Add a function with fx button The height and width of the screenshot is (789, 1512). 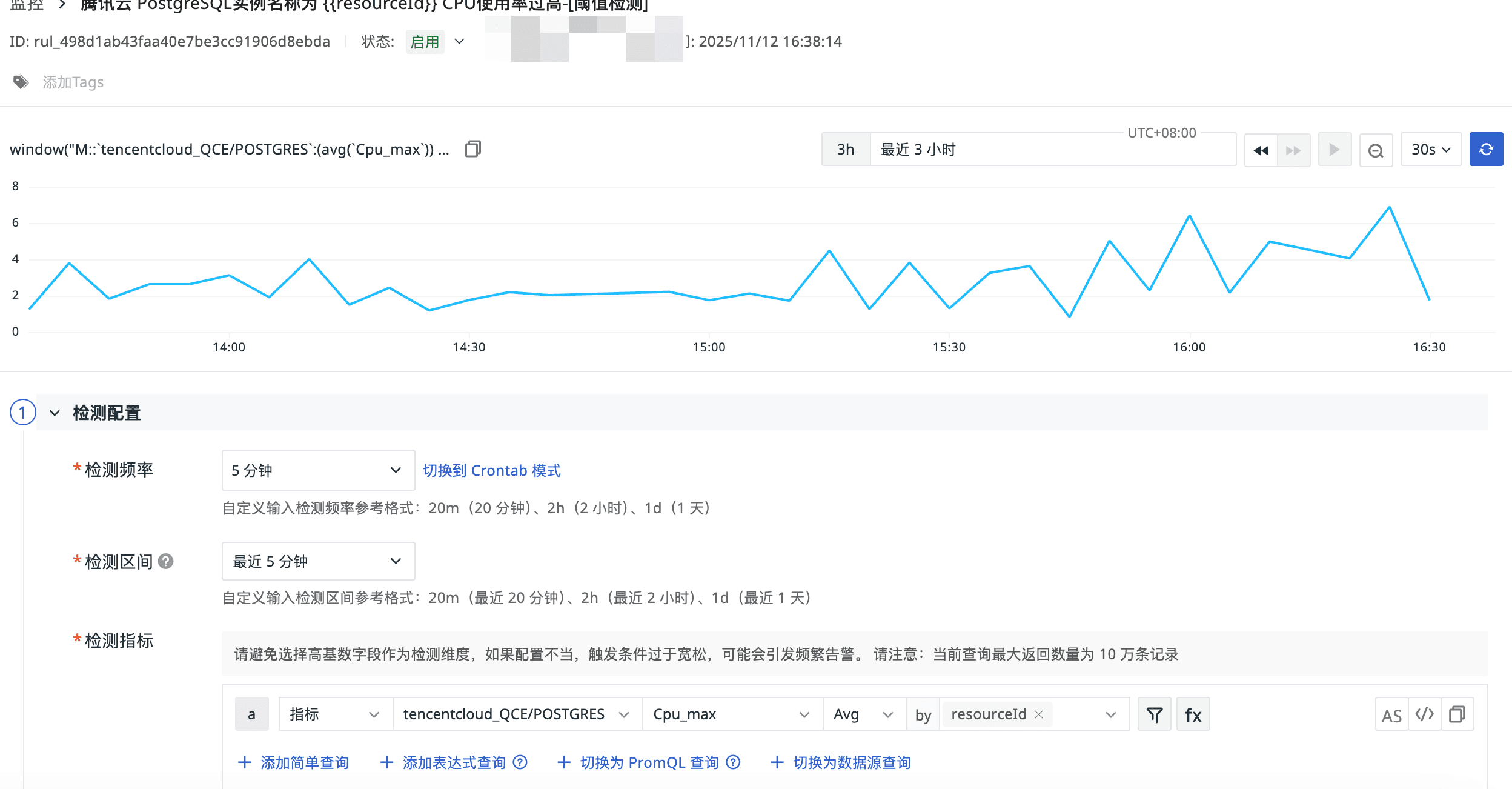tap(1193, 714)
